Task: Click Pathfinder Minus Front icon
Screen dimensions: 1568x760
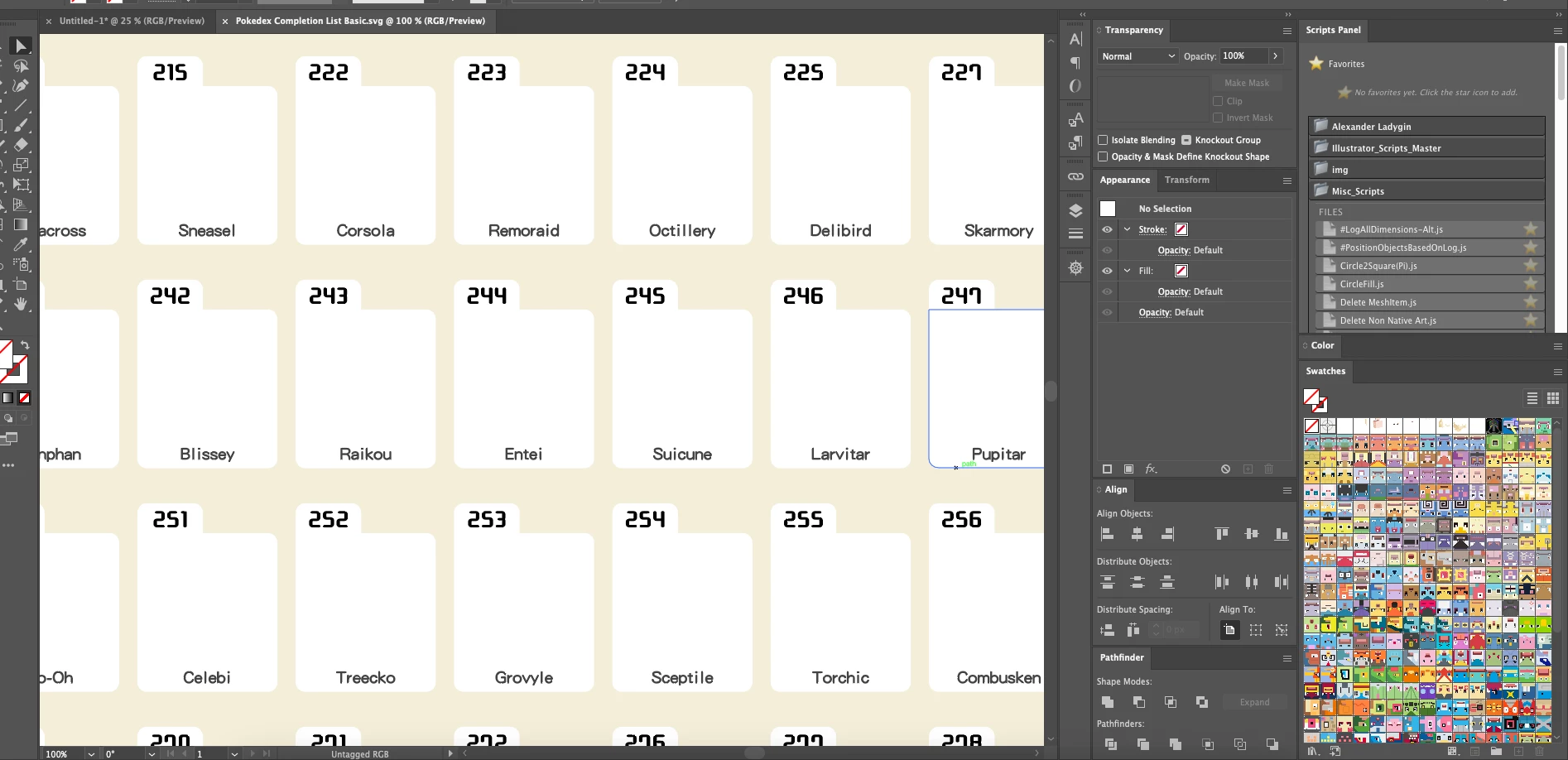Action: [x=1139, y=702]
